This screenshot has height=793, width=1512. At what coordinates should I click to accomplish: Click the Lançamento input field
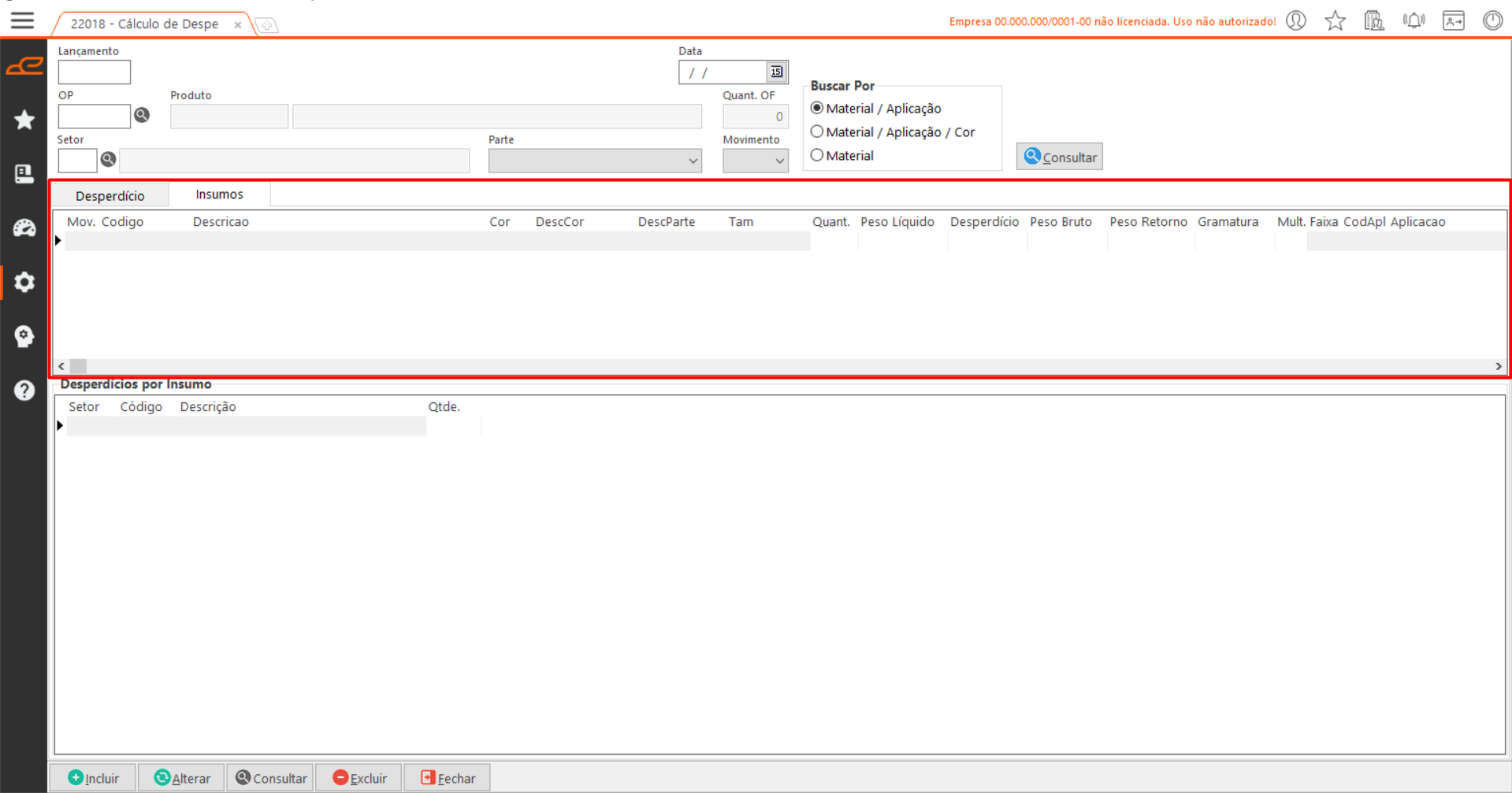tap(94, 72)
